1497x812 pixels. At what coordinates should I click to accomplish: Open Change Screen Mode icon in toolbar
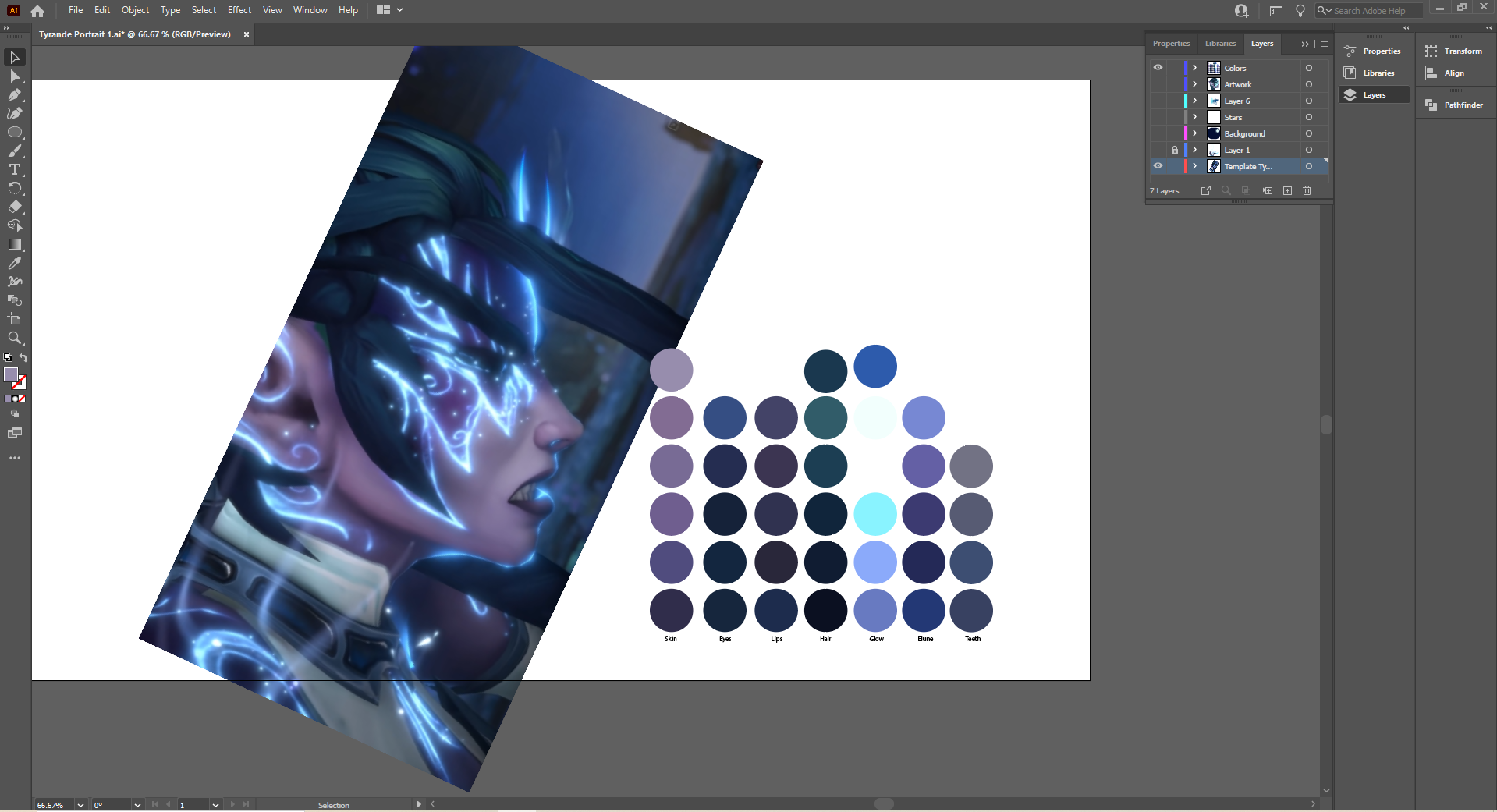(15, 433)
